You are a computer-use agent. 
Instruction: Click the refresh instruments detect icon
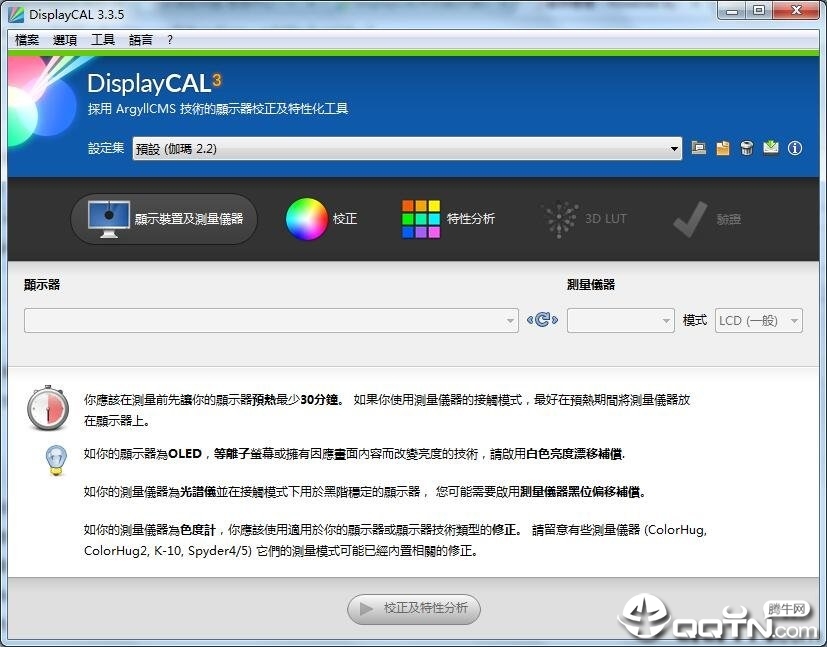click(542, 320)
